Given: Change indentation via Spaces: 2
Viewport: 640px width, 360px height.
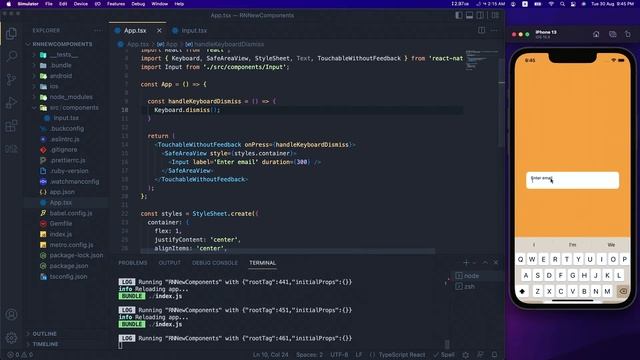Looking at the screenshot, I should click(x=309, y=355).
